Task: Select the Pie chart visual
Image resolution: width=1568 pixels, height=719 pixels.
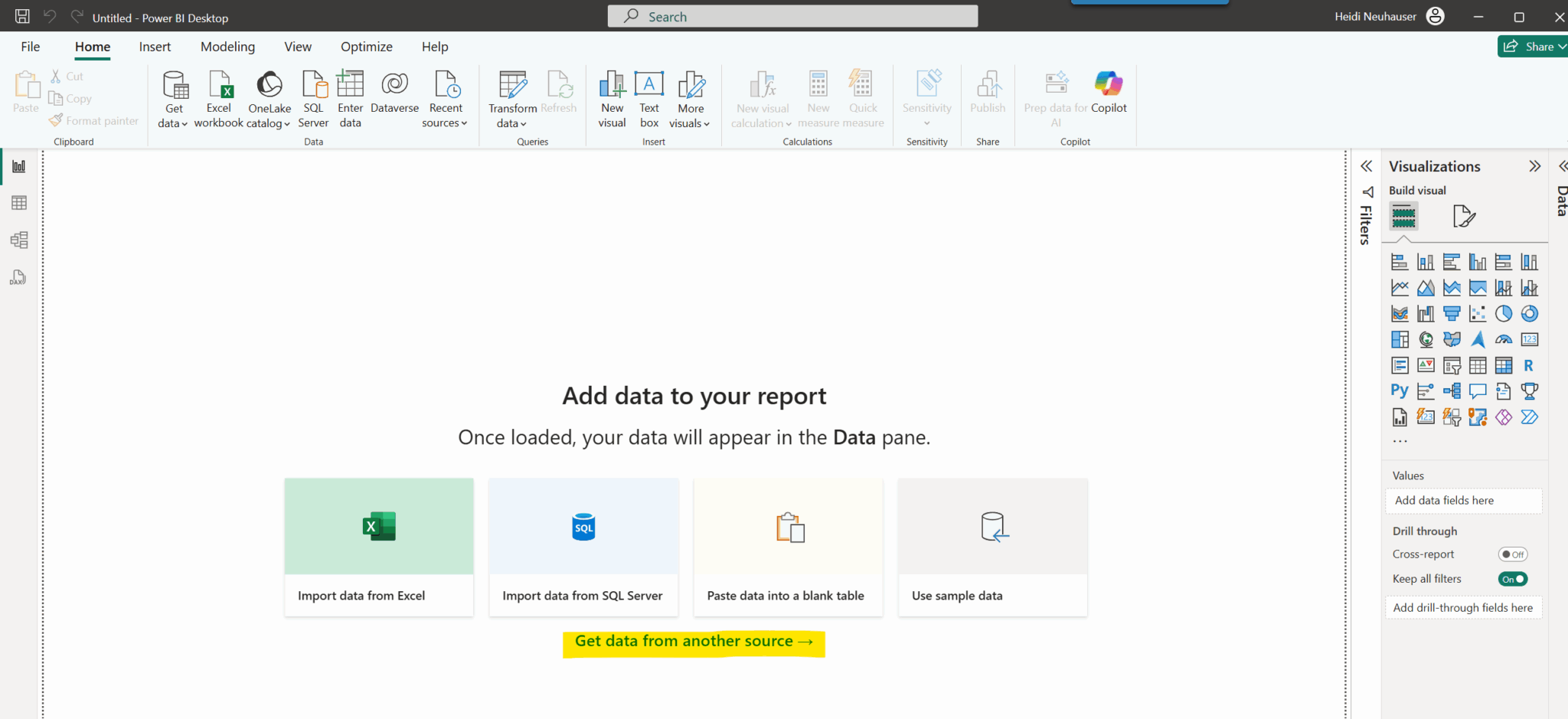Action: 1504,313
